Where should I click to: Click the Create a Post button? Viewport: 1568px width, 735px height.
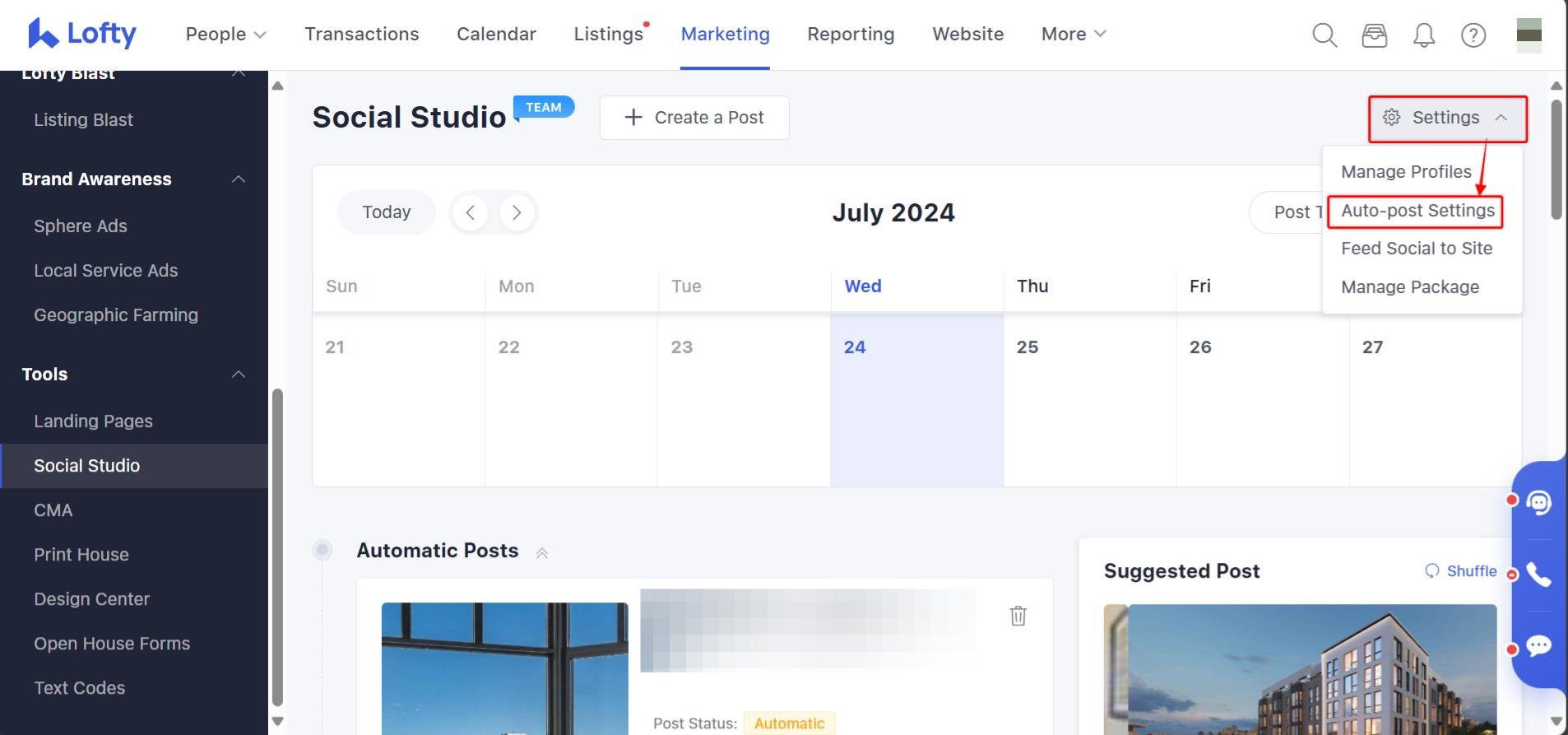pyautogui.click(x=694, y=118)
